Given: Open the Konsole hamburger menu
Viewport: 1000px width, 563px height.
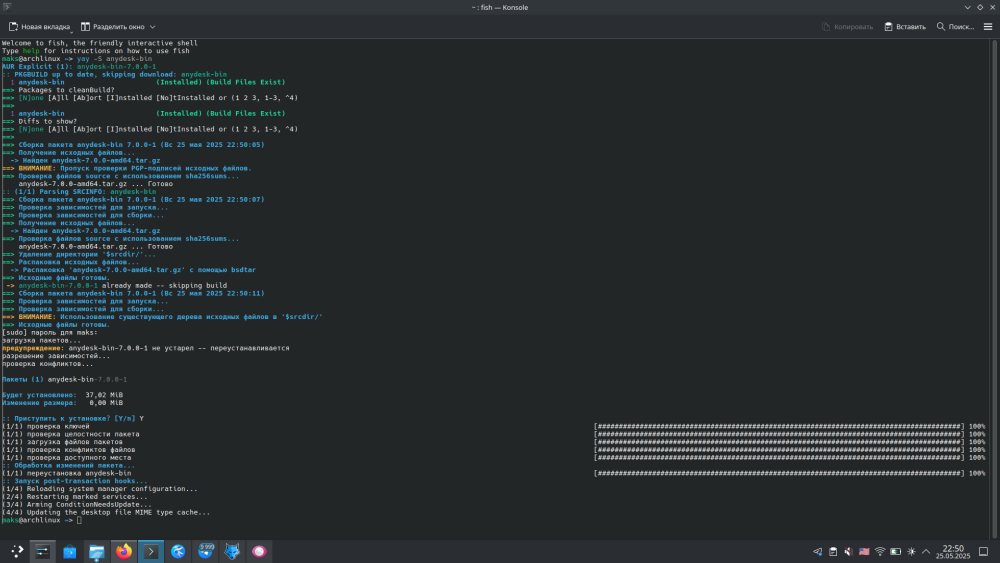Looking at the screenshot, I should (988, 27).
